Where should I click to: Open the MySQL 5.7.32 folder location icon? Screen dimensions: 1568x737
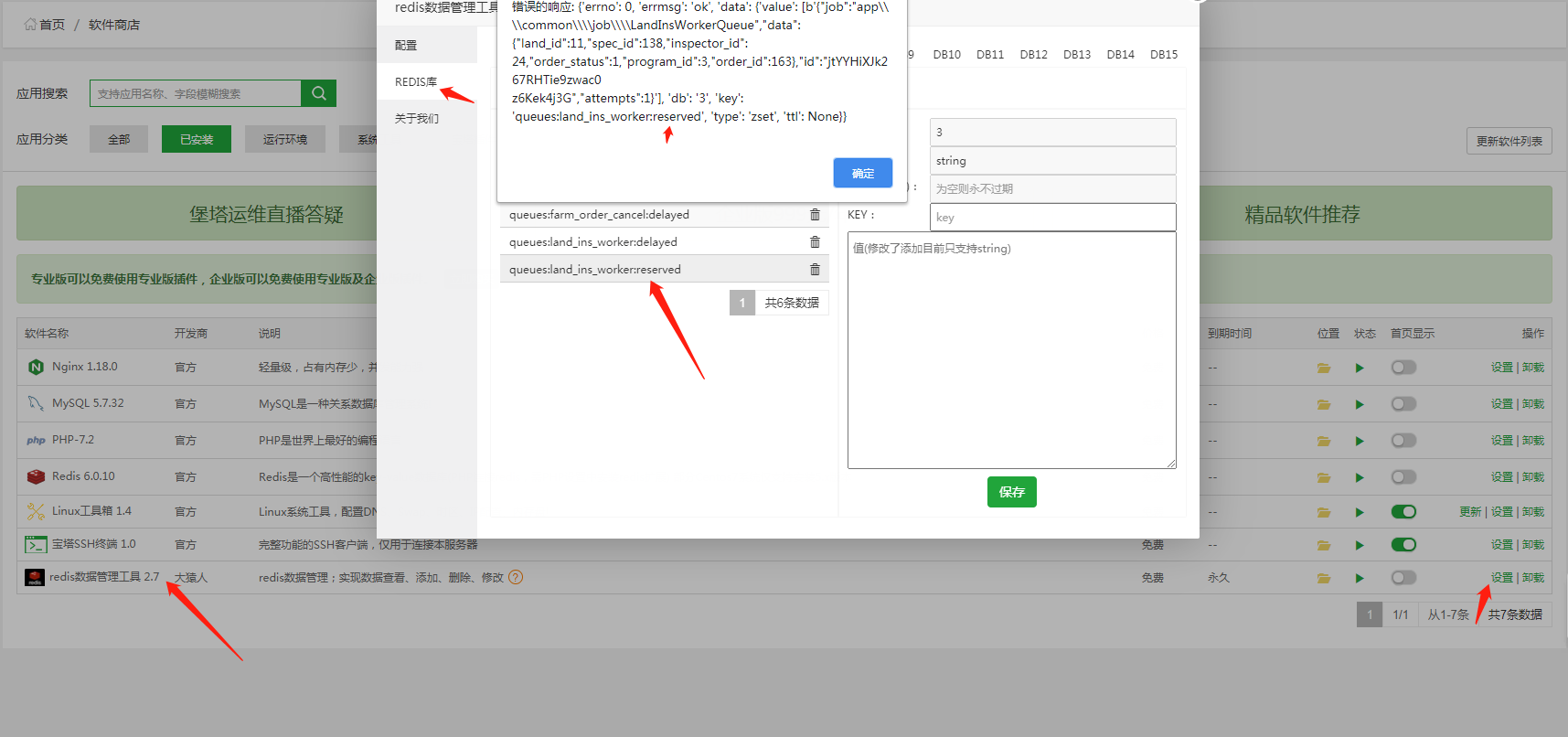tap(1323, 404)
